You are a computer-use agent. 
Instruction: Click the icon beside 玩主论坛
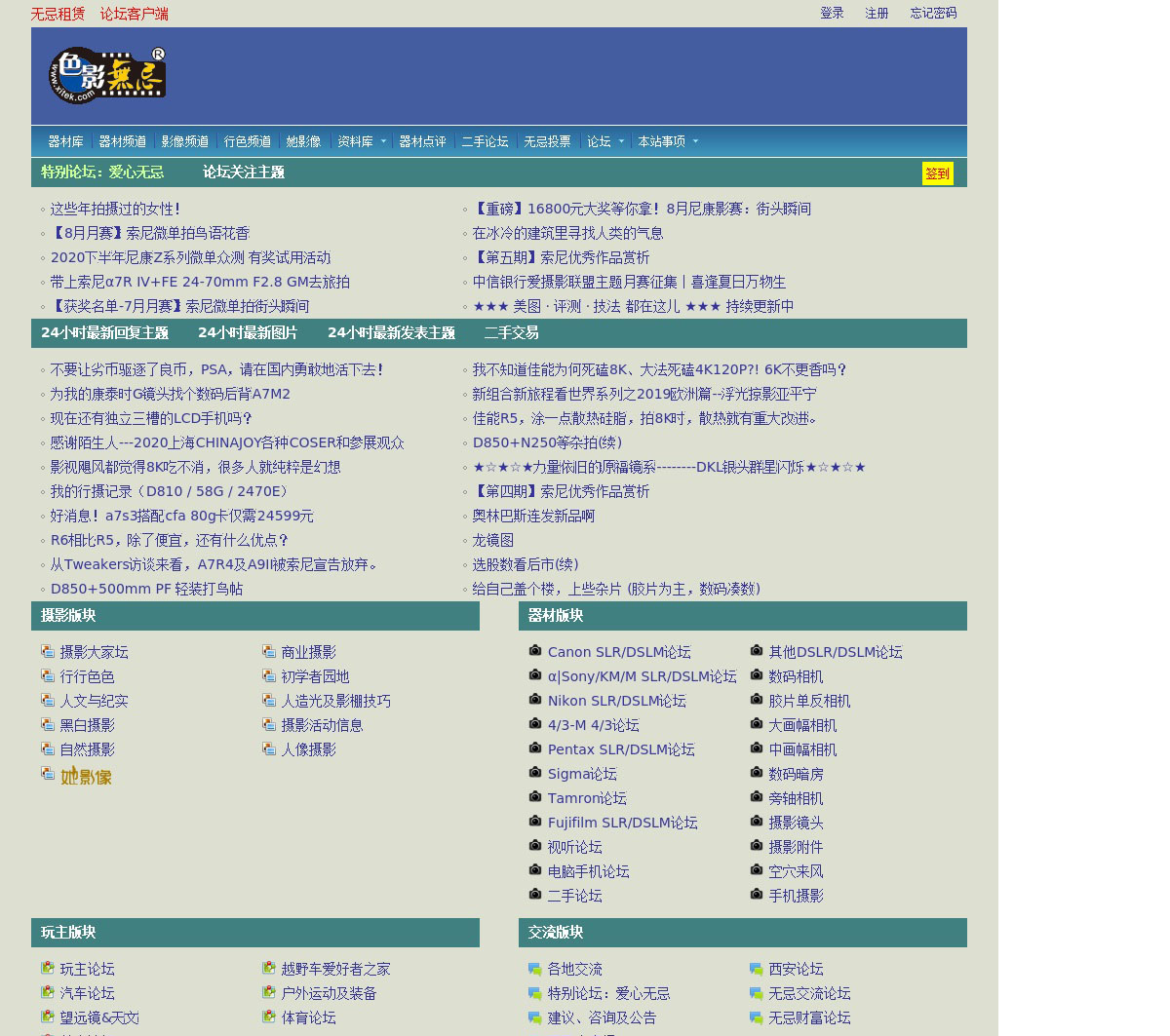pos(48,968)
